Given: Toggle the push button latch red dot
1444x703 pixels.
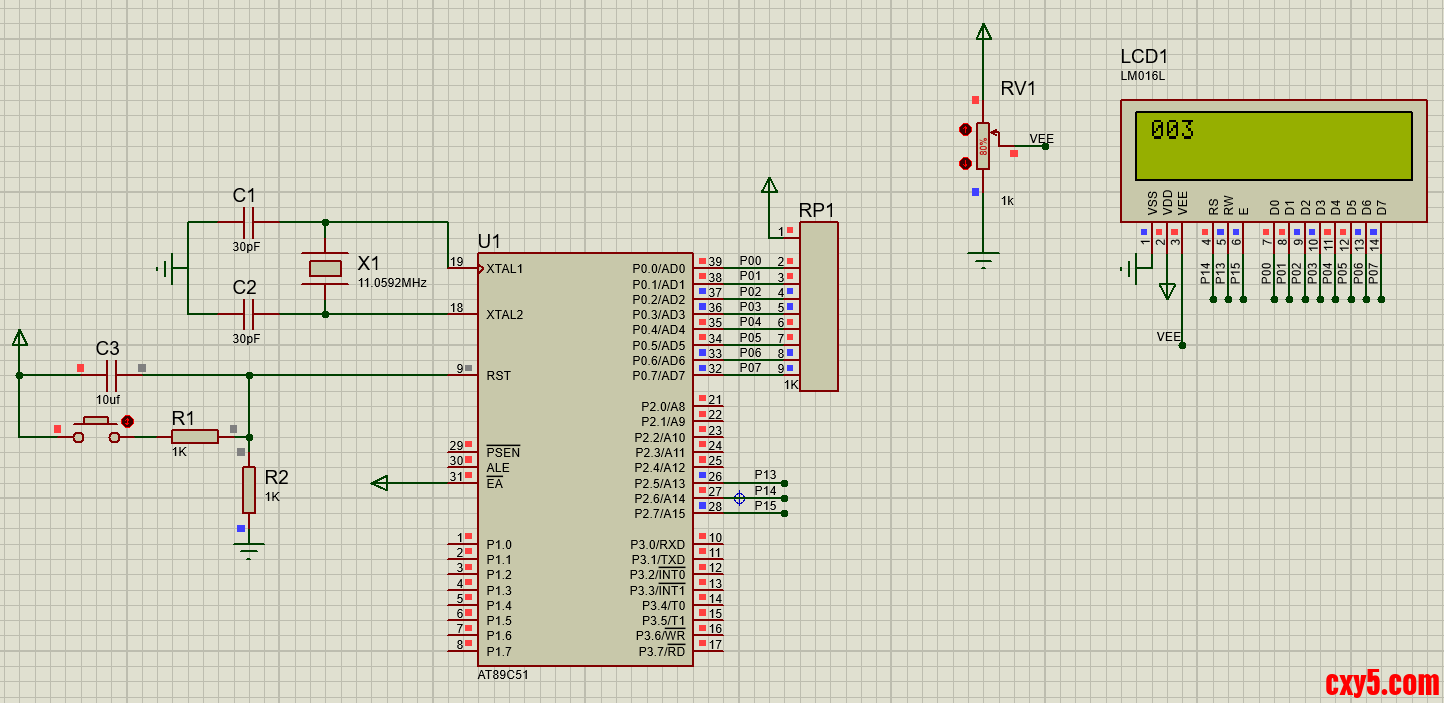Looking at the screenshot, I should click(x=127, y=422).
